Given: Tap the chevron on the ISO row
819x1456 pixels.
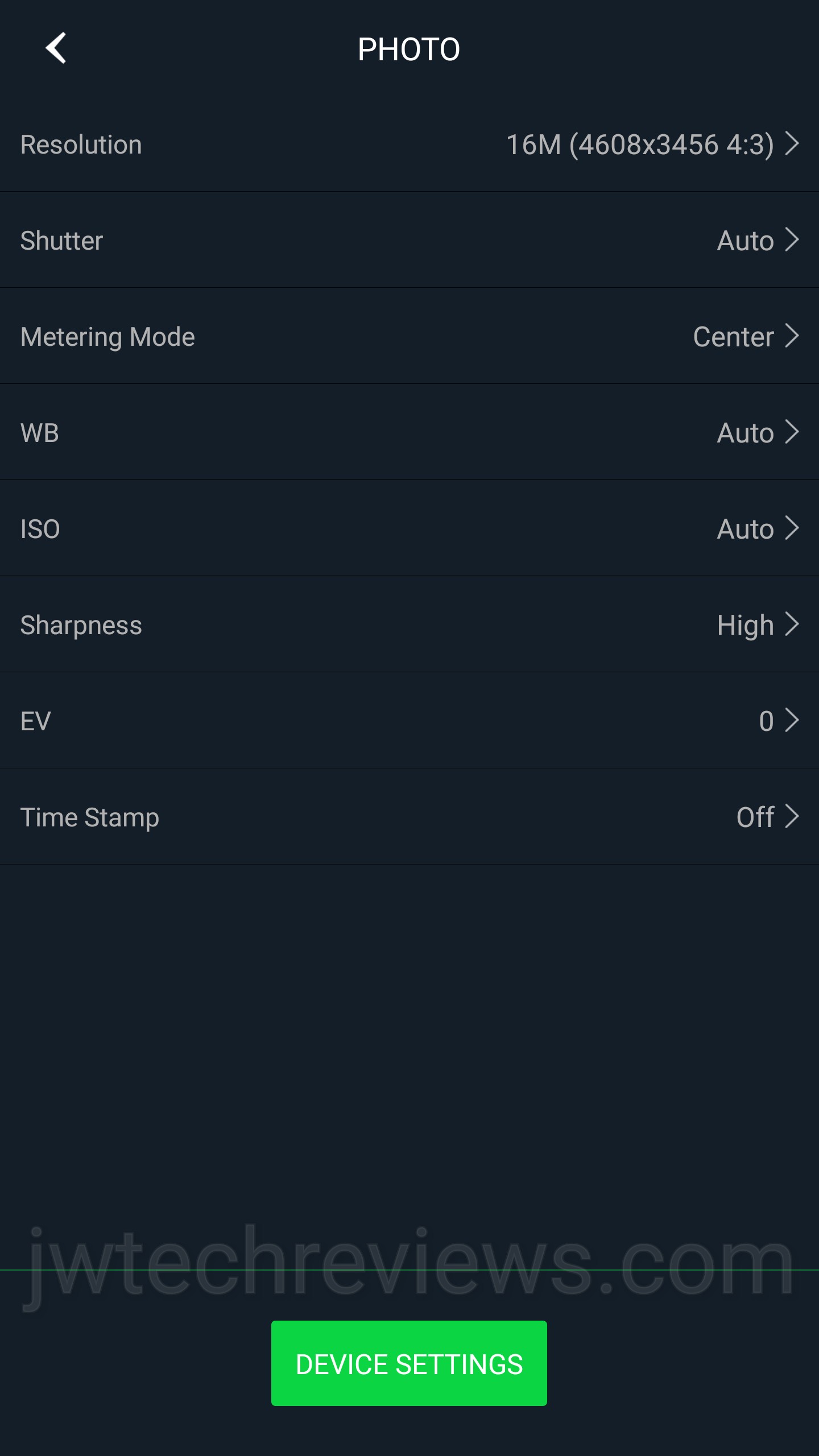Looking at the screenshot, I should pos(792,528).
